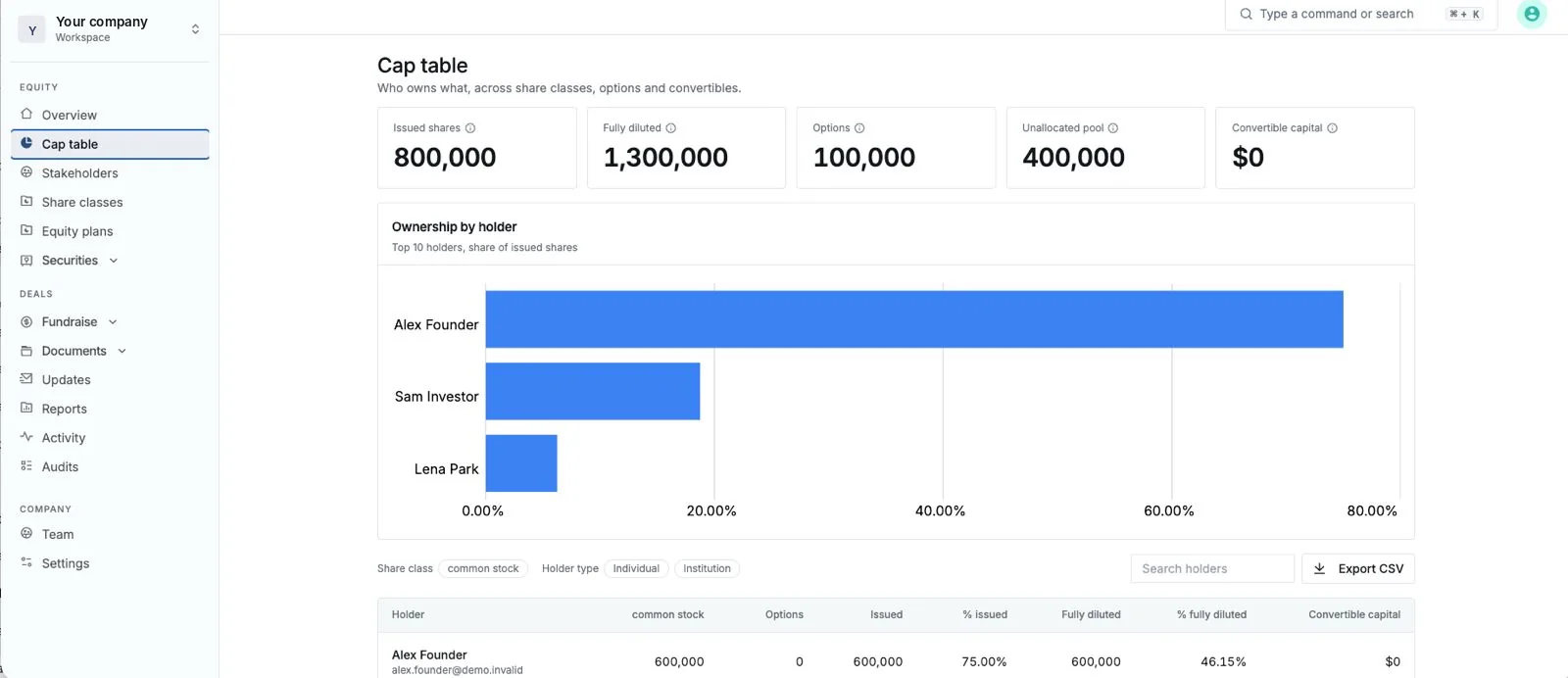
Task: Click the Fully diluted info icon
Action: [x=671, y=128]
